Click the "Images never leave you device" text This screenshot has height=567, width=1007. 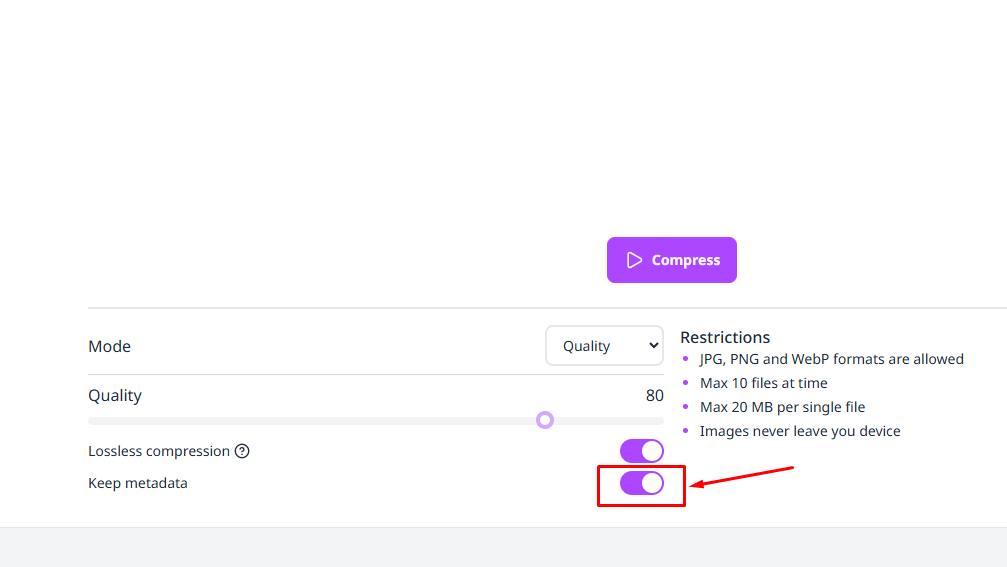(x=800, y=431)
